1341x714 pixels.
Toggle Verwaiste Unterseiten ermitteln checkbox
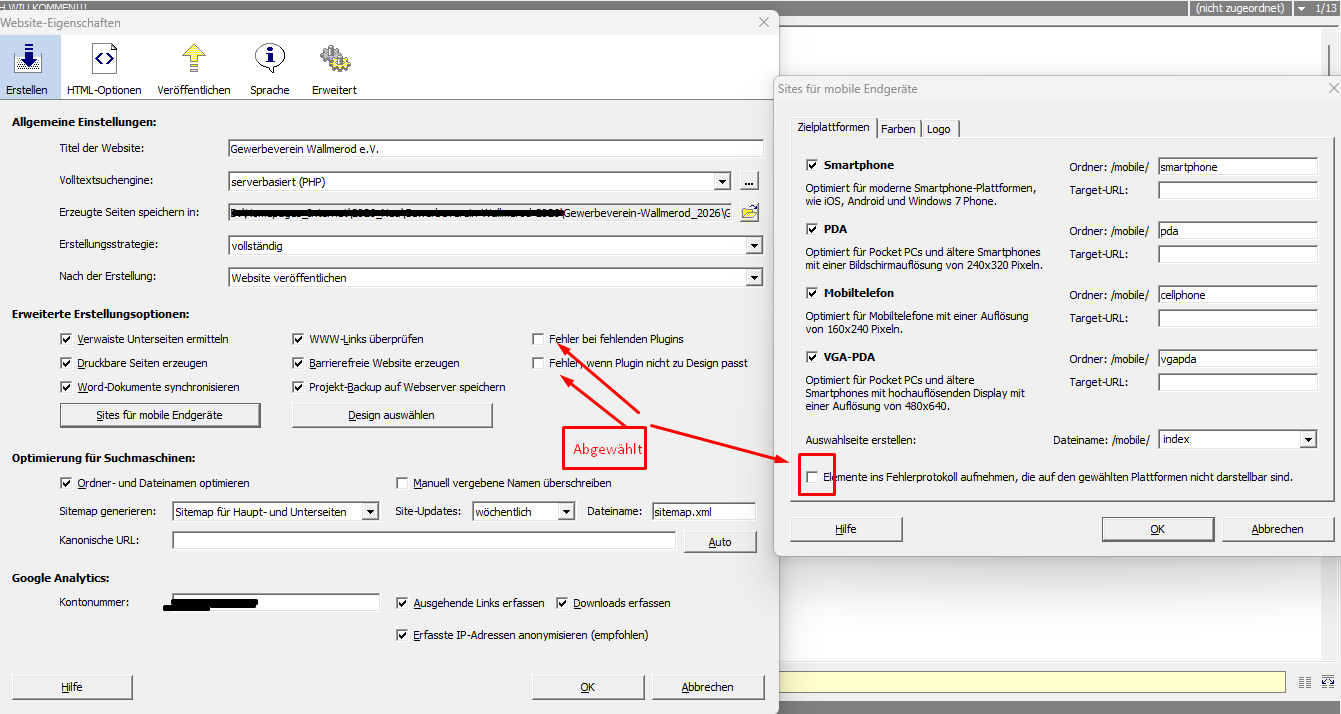click(67, 339)
